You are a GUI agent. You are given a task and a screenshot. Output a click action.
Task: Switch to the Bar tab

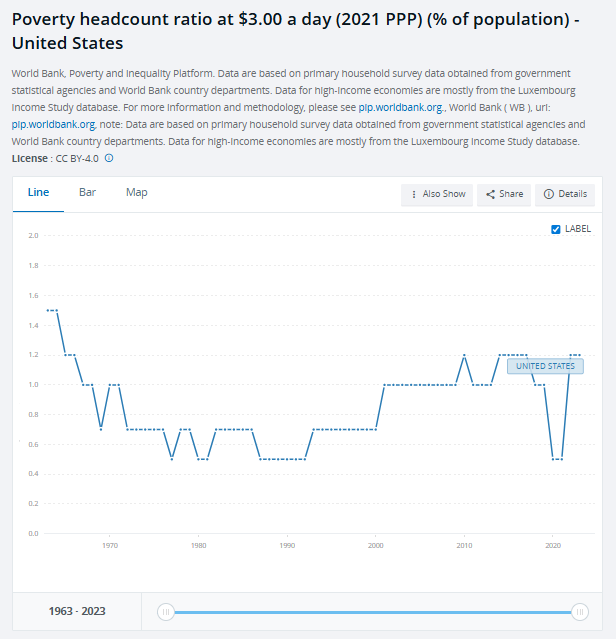[87, 192]
